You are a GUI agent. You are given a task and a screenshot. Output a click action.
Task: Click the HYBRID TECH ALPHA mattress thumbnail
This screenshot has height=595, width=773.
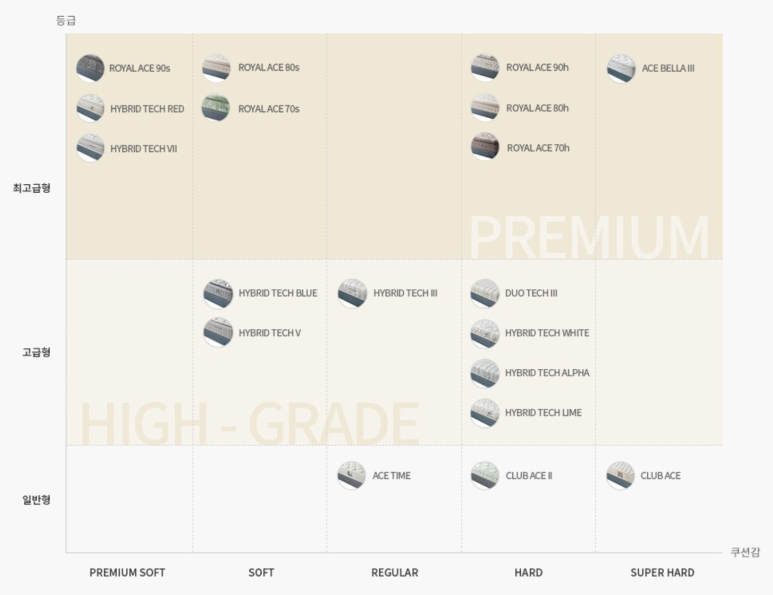tap(485, 373)
